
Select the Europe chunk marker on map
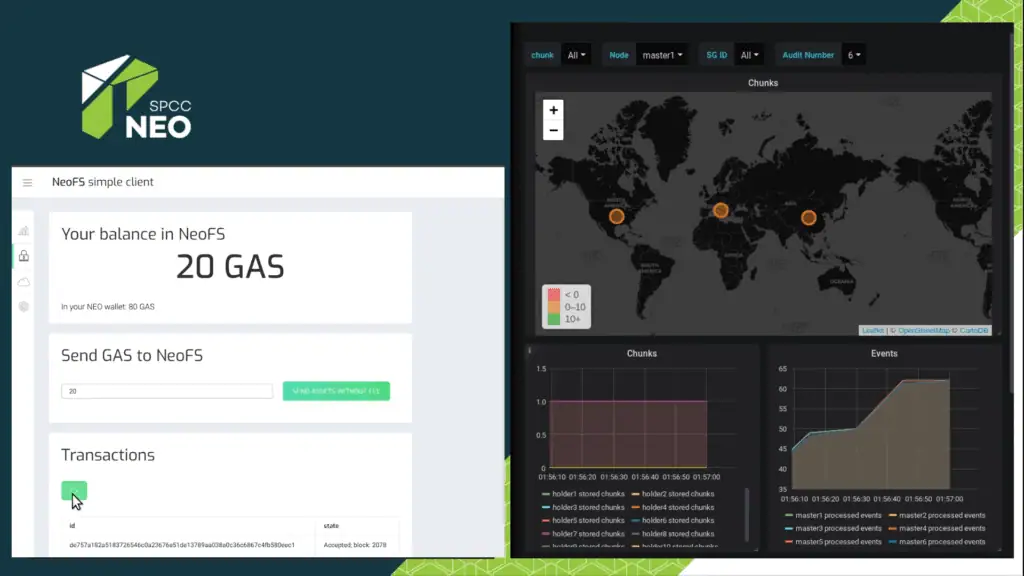point(721,210)
